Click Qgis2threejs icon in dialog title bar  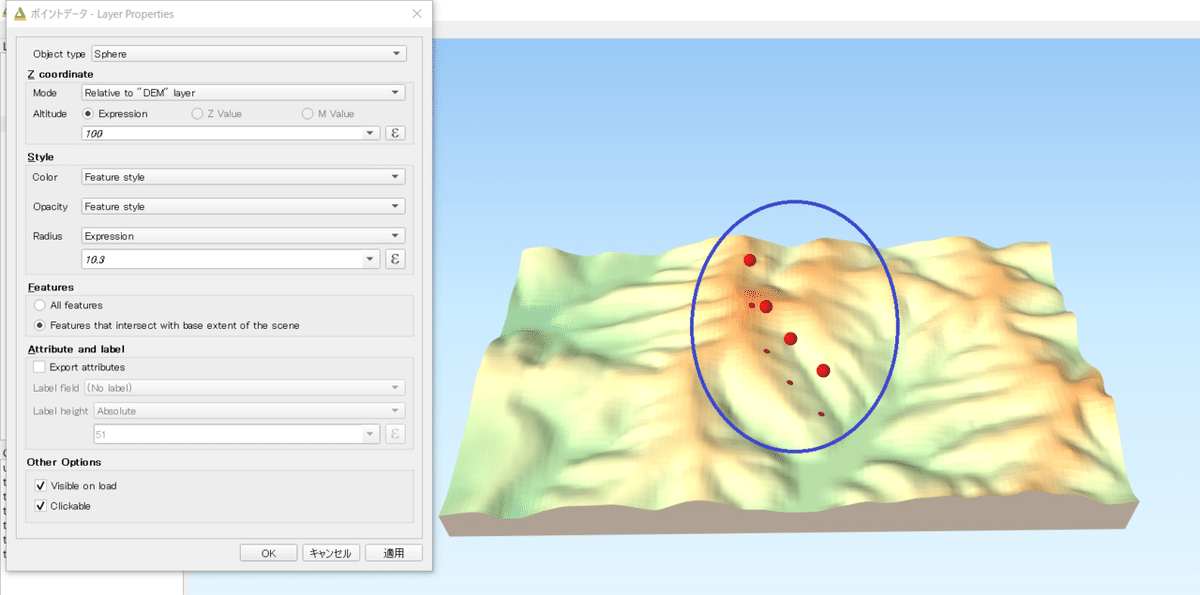coord(20,14)
